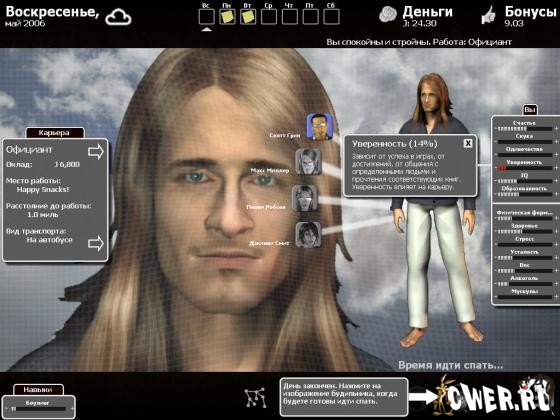
Task: Click the Боулинг skill bar
Action: pyautogui.click(x=38, y=409)
